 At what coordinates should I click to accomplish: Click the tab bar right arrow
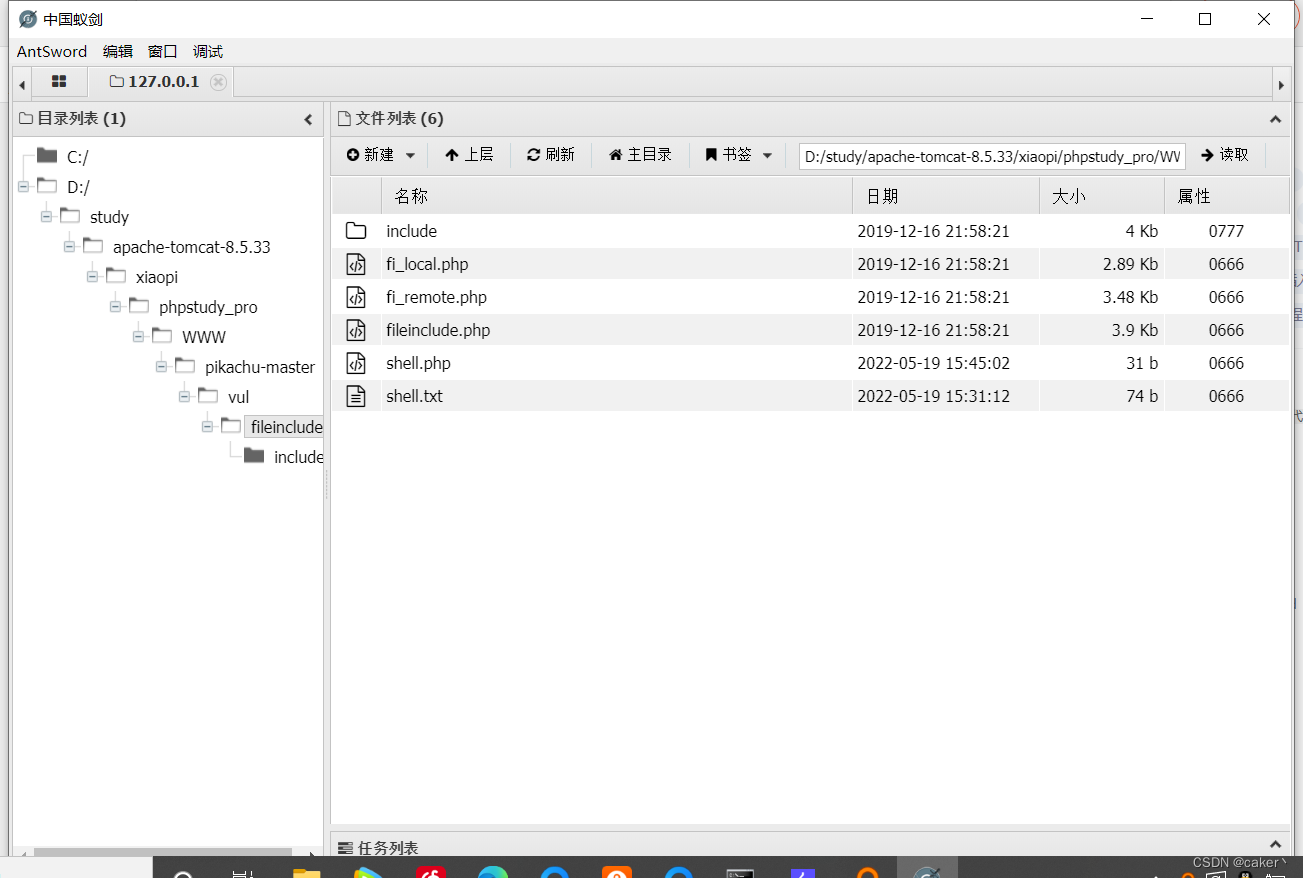click(1281, 84)
